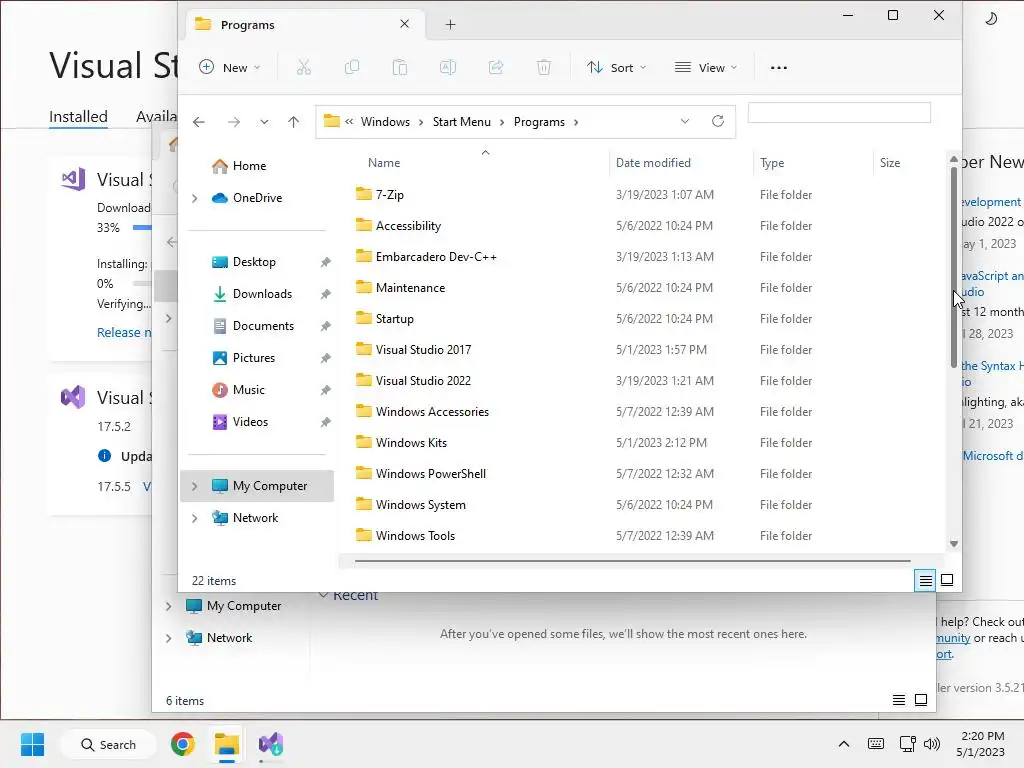
Task: Open the See more three-dots menu
Action: pos(778,67)
